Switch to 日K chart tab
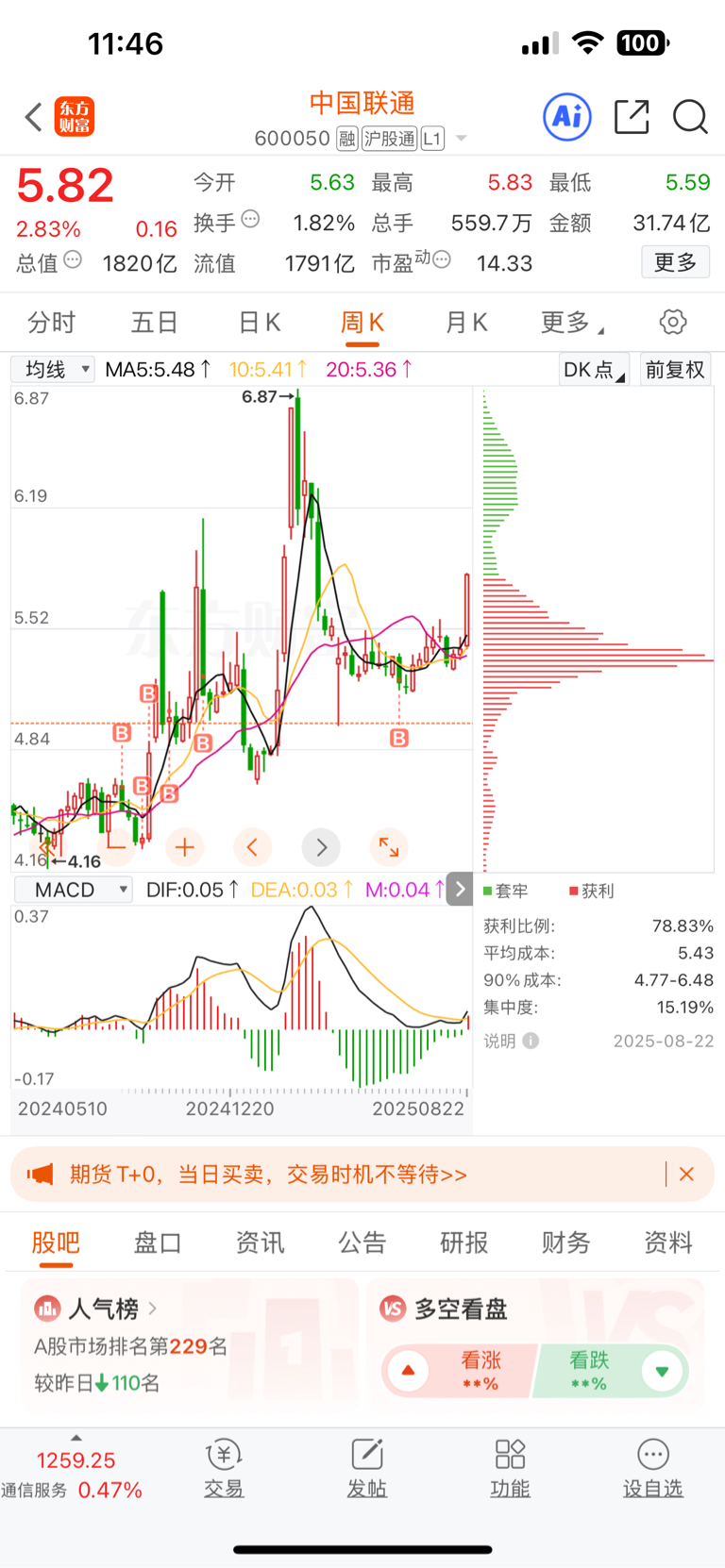This screenshot has width=725, height=1568. pyautogui.click(x=260, y=323)
